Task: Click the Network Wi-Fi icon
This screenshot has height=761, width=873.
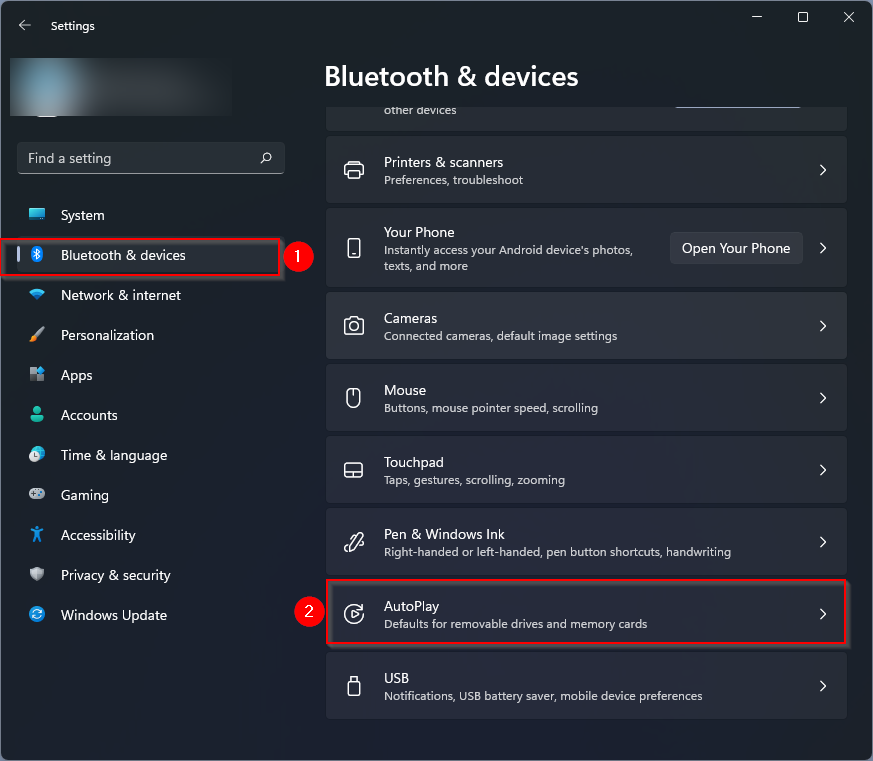Action: point(37,294)
